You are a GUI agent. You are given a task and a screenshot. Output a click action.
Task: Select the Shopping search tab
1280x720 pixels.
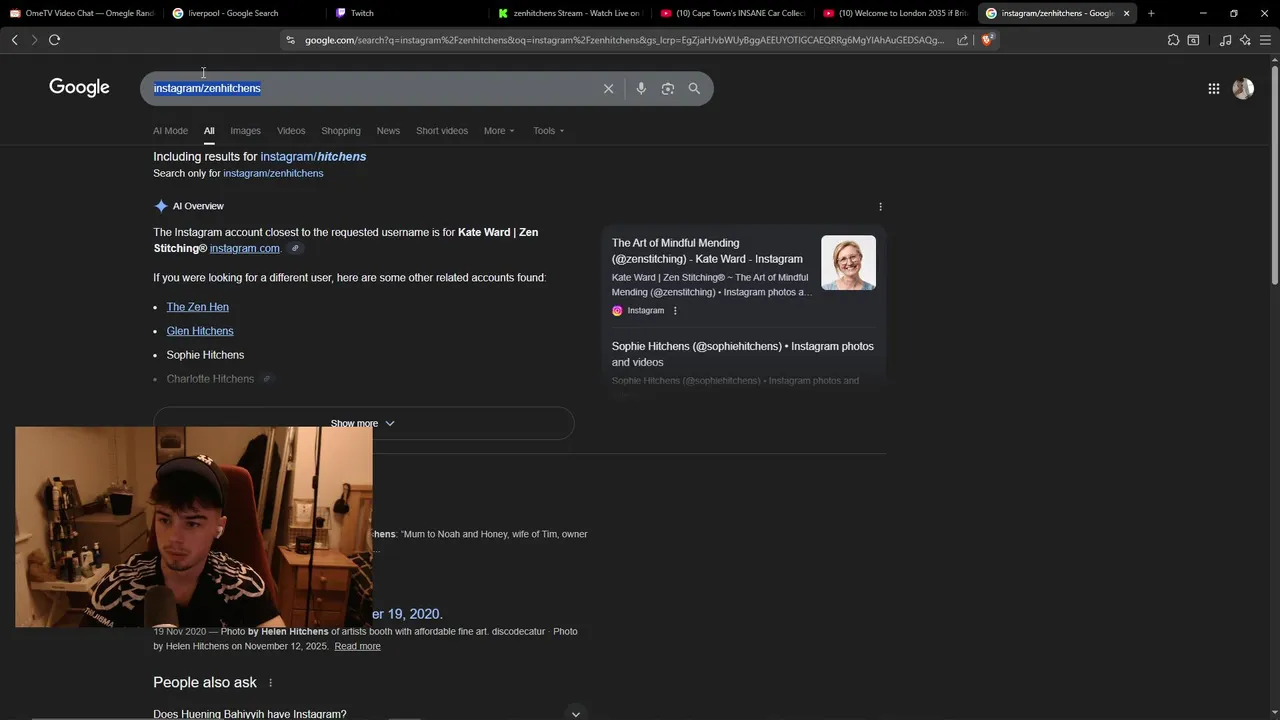pyautogui.click(x=341, y=131)
